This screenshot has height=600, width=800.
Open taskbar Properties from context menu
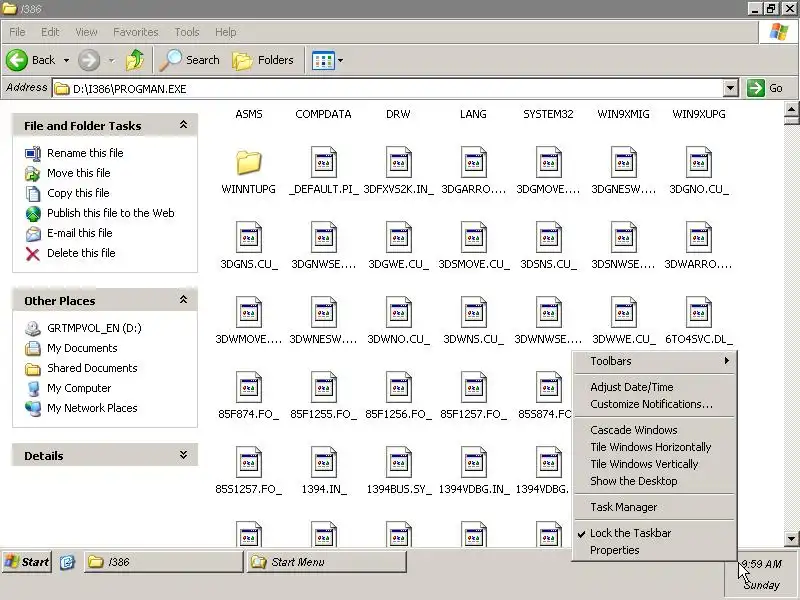(x=655, y=550)
